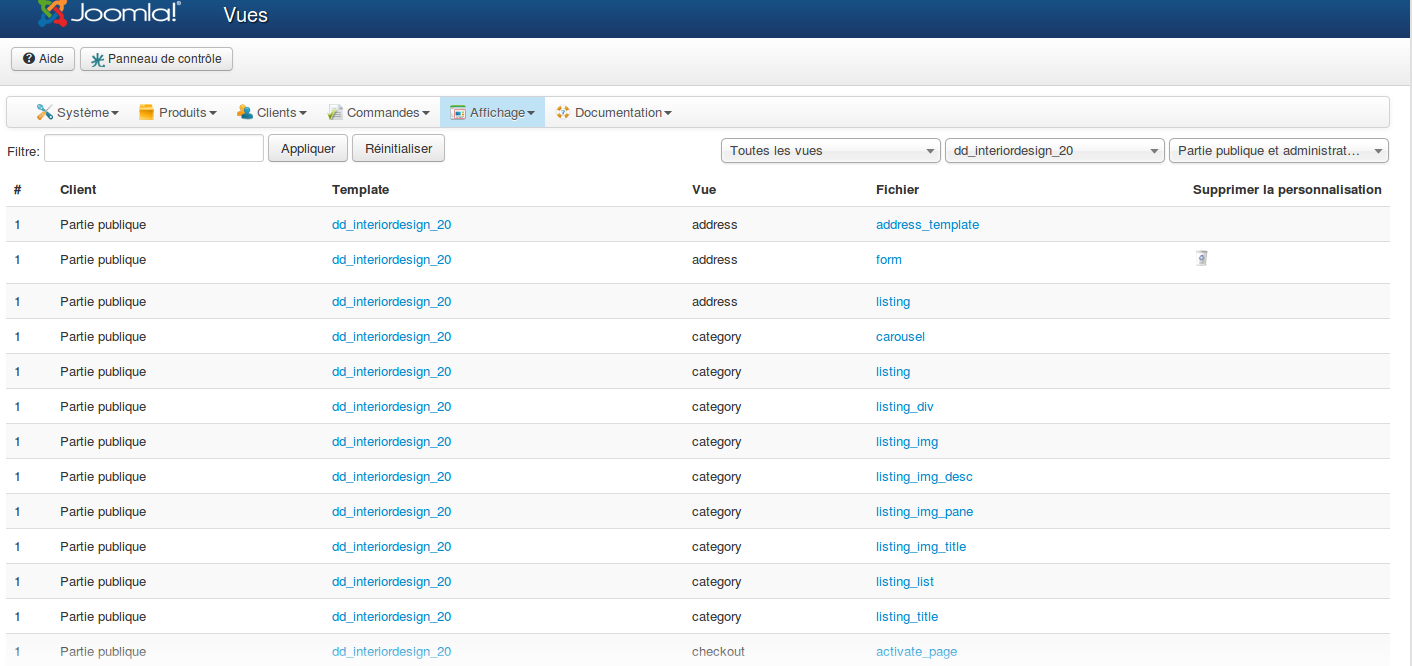Open the activate_page file link
The width and height of the screenshot is (1412, 666).
(x=916, y=652)
